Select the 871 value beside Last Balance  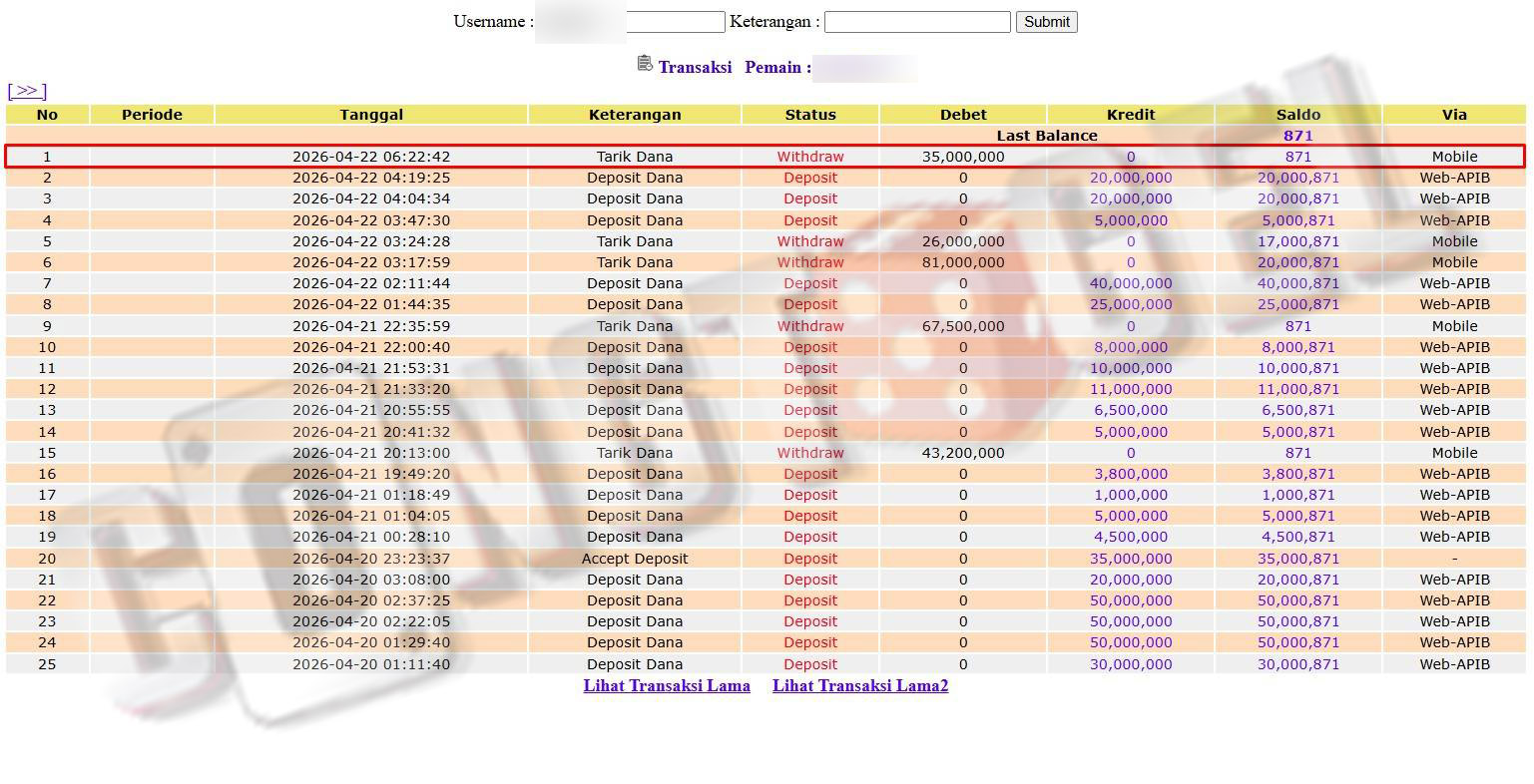pyautogui.click(x=1298, y=136)
